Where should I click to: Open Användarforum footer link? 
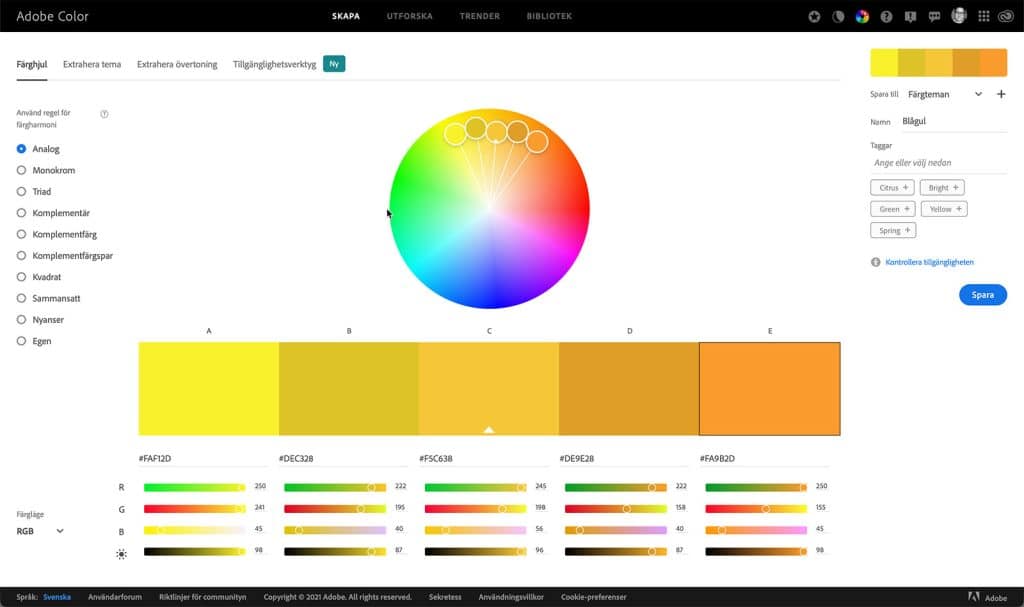[115, 597]
